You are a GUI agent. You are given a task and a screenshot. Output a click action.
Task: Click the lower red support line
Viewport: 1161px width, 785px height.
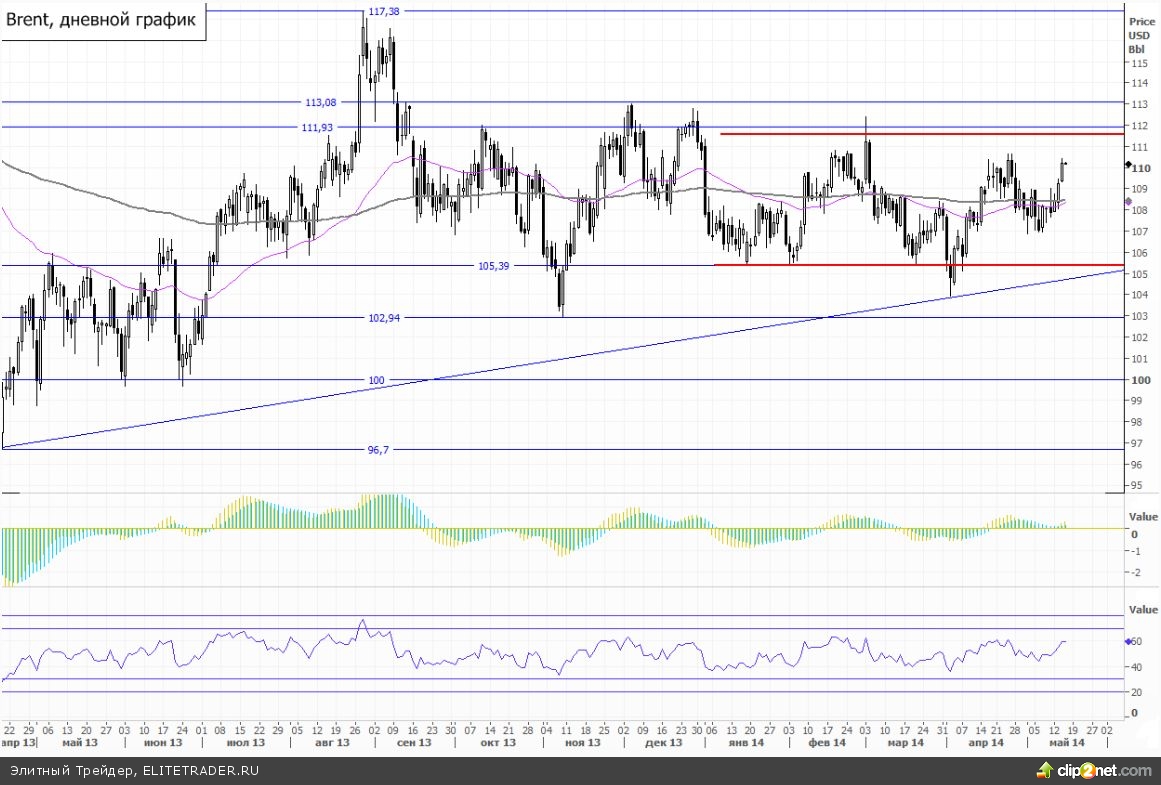920,265
